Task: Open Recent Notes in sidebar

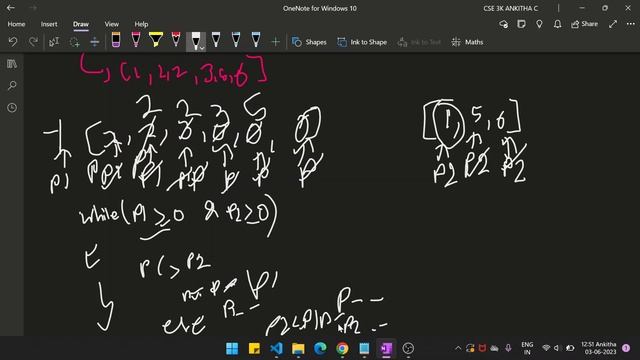Action: coord(12,108)
